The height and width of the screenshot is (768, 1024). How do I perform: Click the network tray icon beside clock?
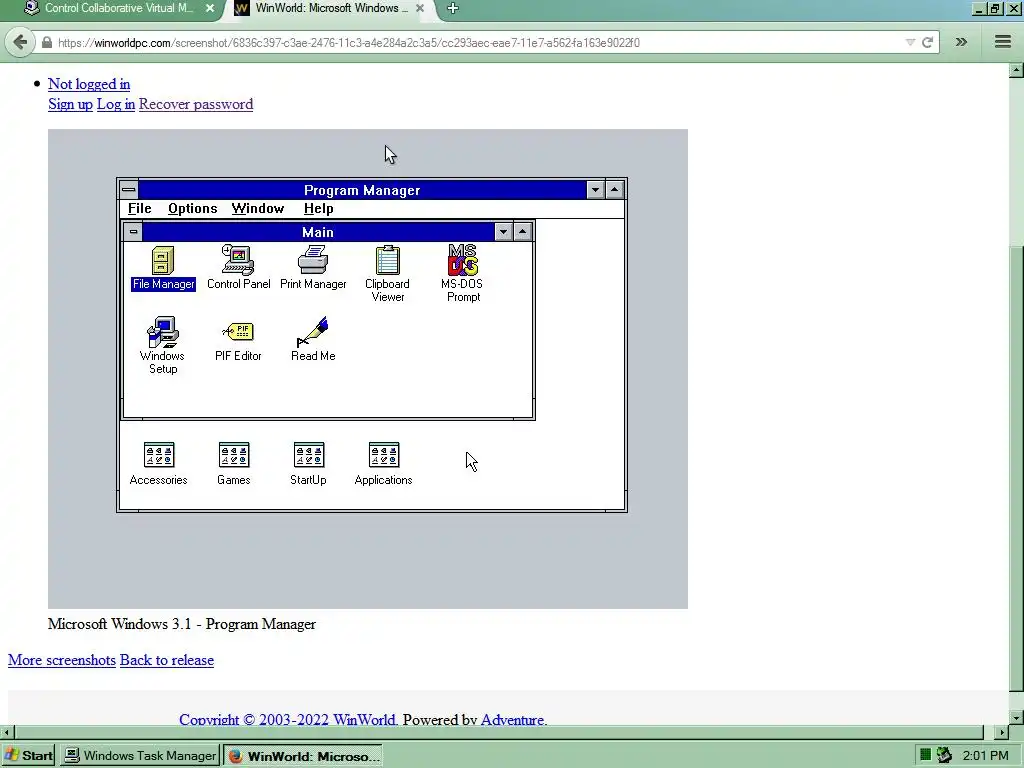pos(944,756)
